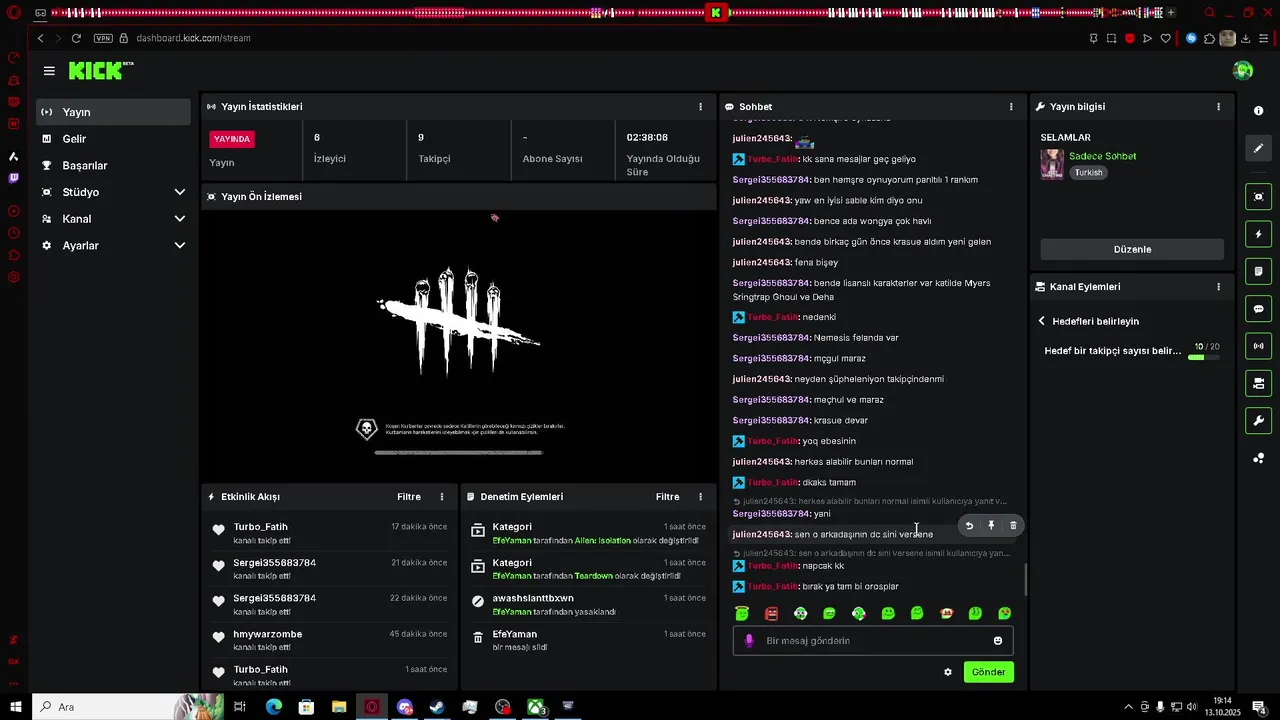Click the info icon in right toolbar
This screenshot has width=1280, height=720.
(1259, 111)
